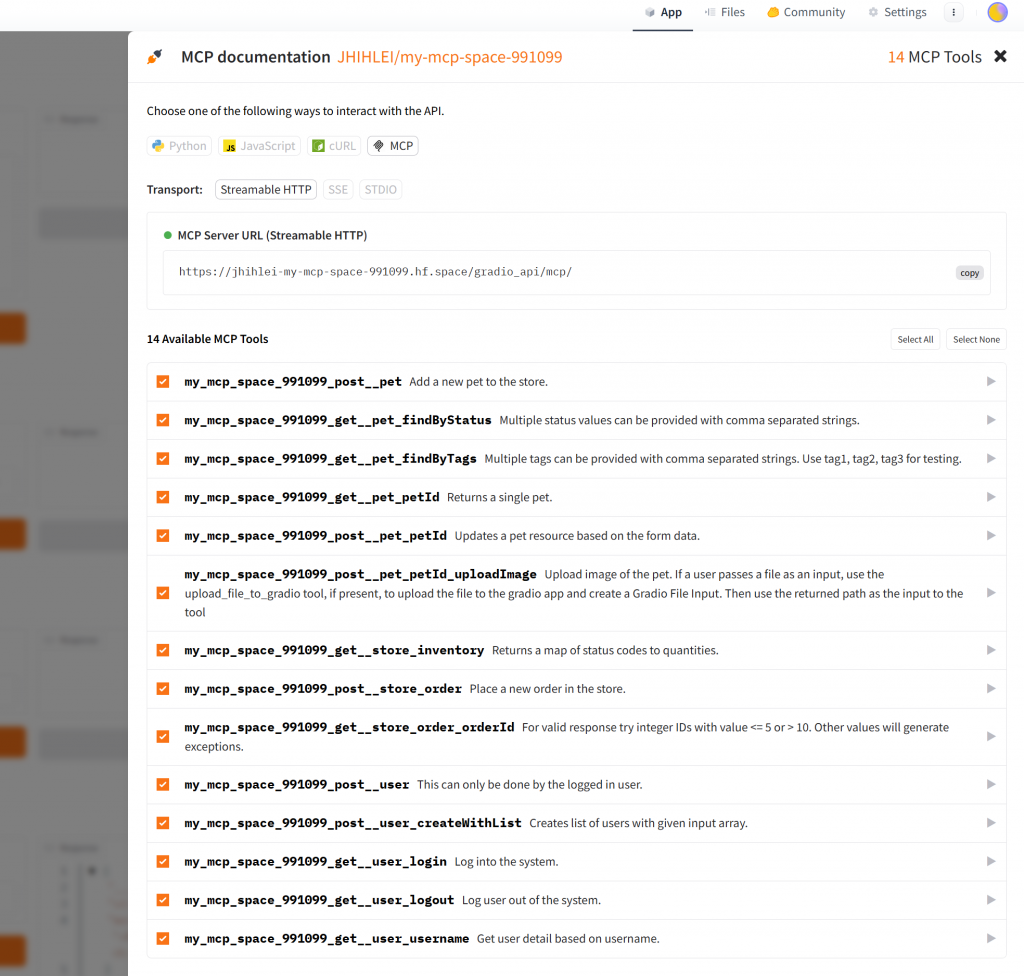Viewport: 1024px width, 976px height.
Task: Expand the get__store_inventory details arrow
Action: [991, 650]
